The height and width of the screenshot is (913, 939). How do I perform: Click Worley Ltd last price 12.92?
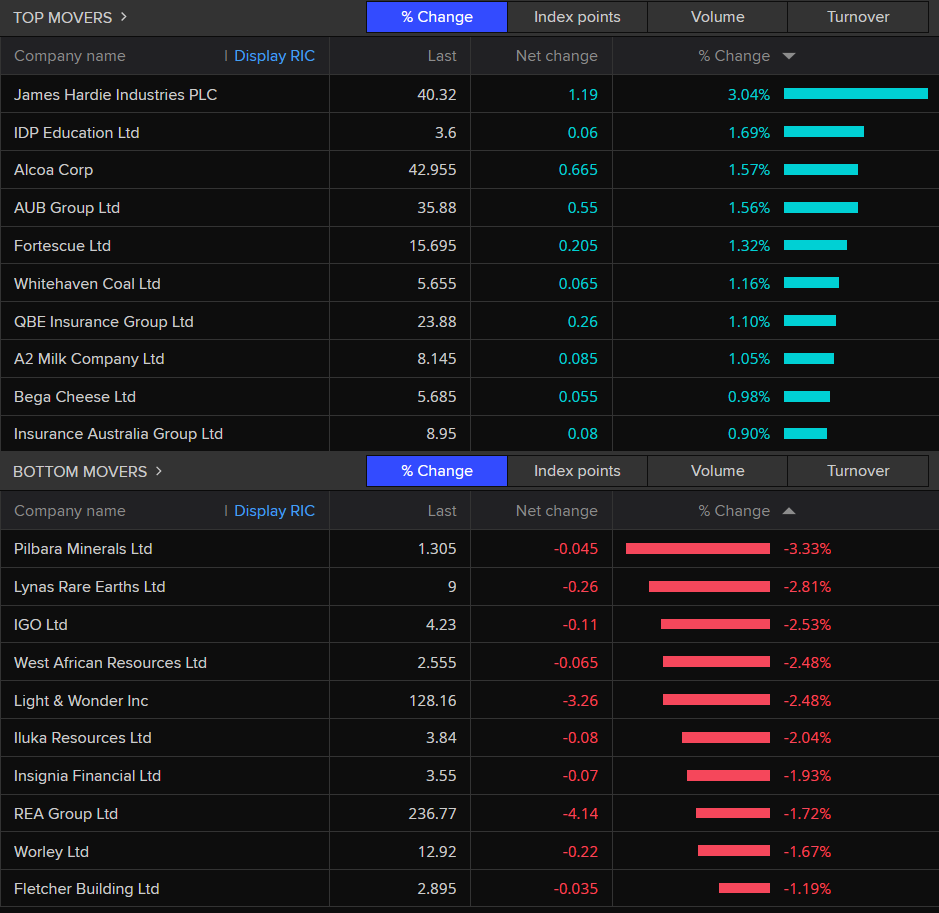(437, 851)
